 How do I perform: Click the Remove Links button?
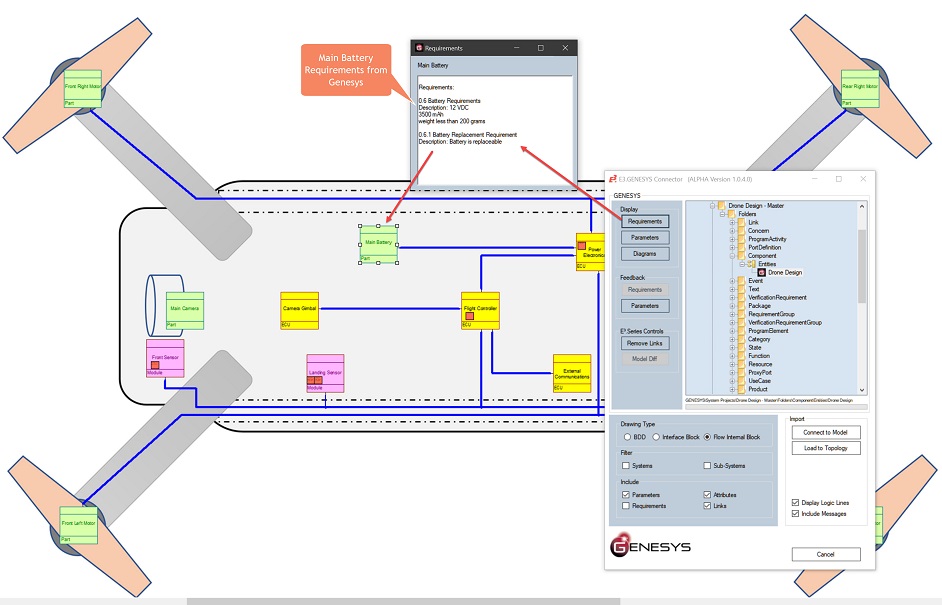pos(645,343)
